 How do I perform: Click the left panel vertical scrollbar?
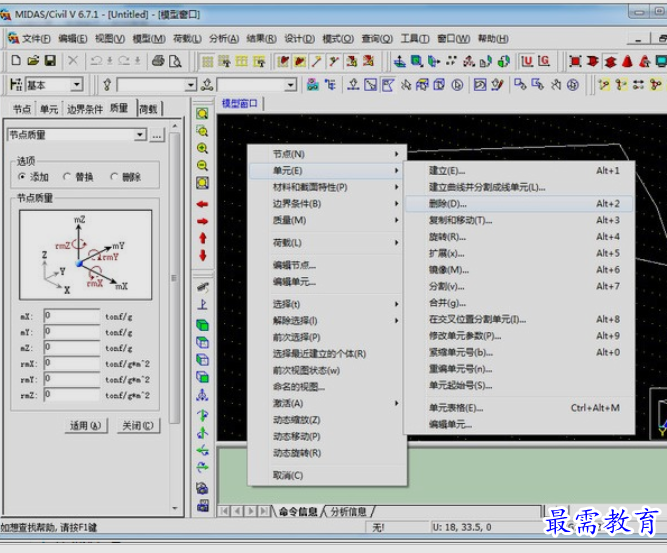click(x=174, y=276)
